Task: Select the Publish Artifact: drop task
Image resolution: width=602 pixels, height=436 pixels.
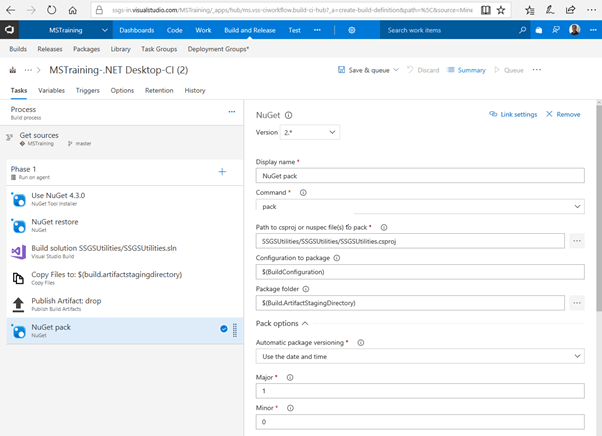Action: (x=125, y=304)
